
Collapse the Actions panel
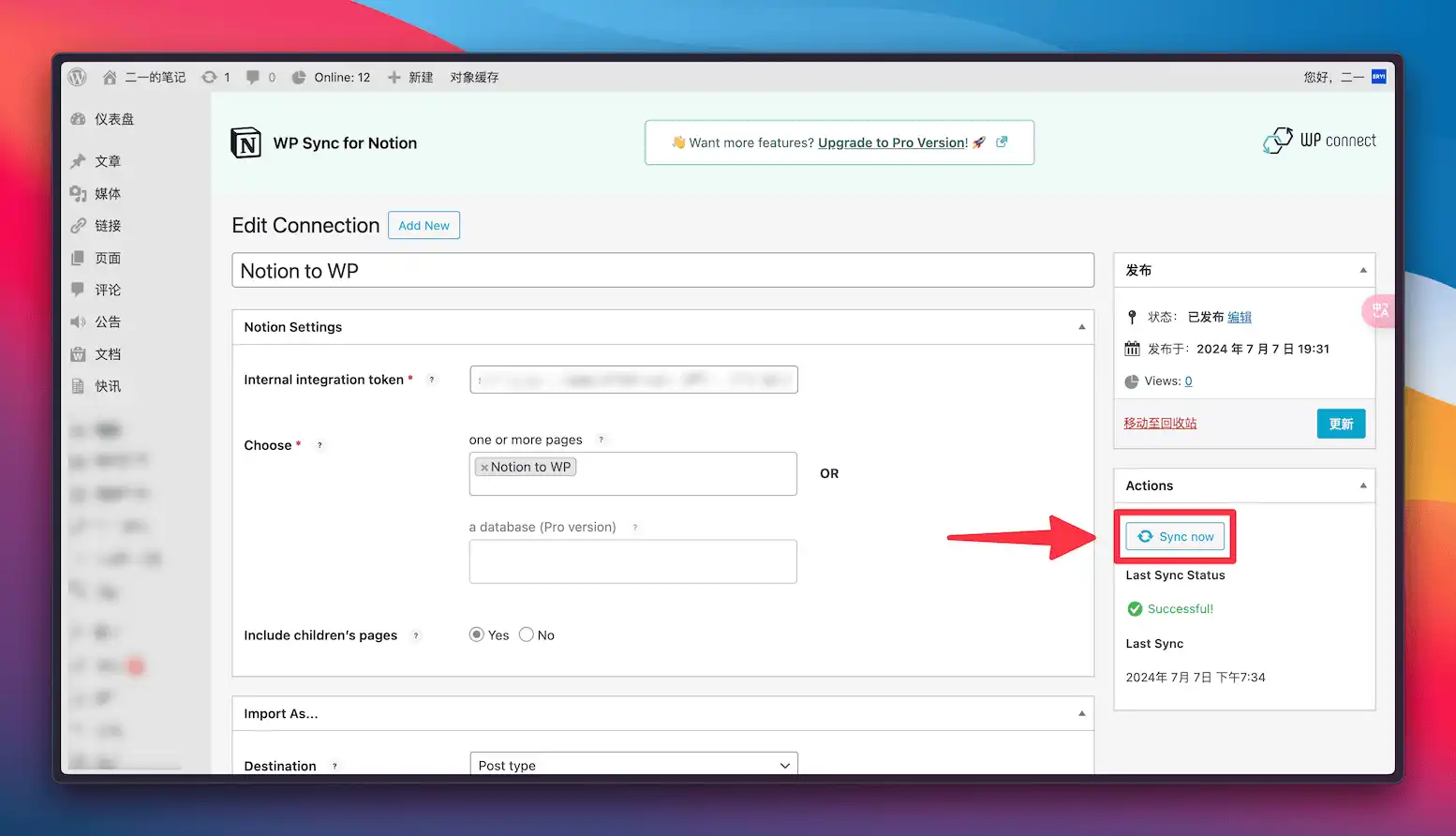1362,485
